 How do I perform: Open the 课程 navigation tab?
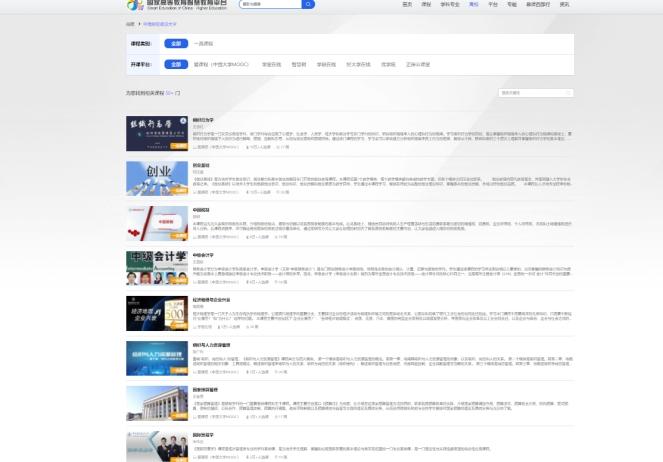[427, 5]
